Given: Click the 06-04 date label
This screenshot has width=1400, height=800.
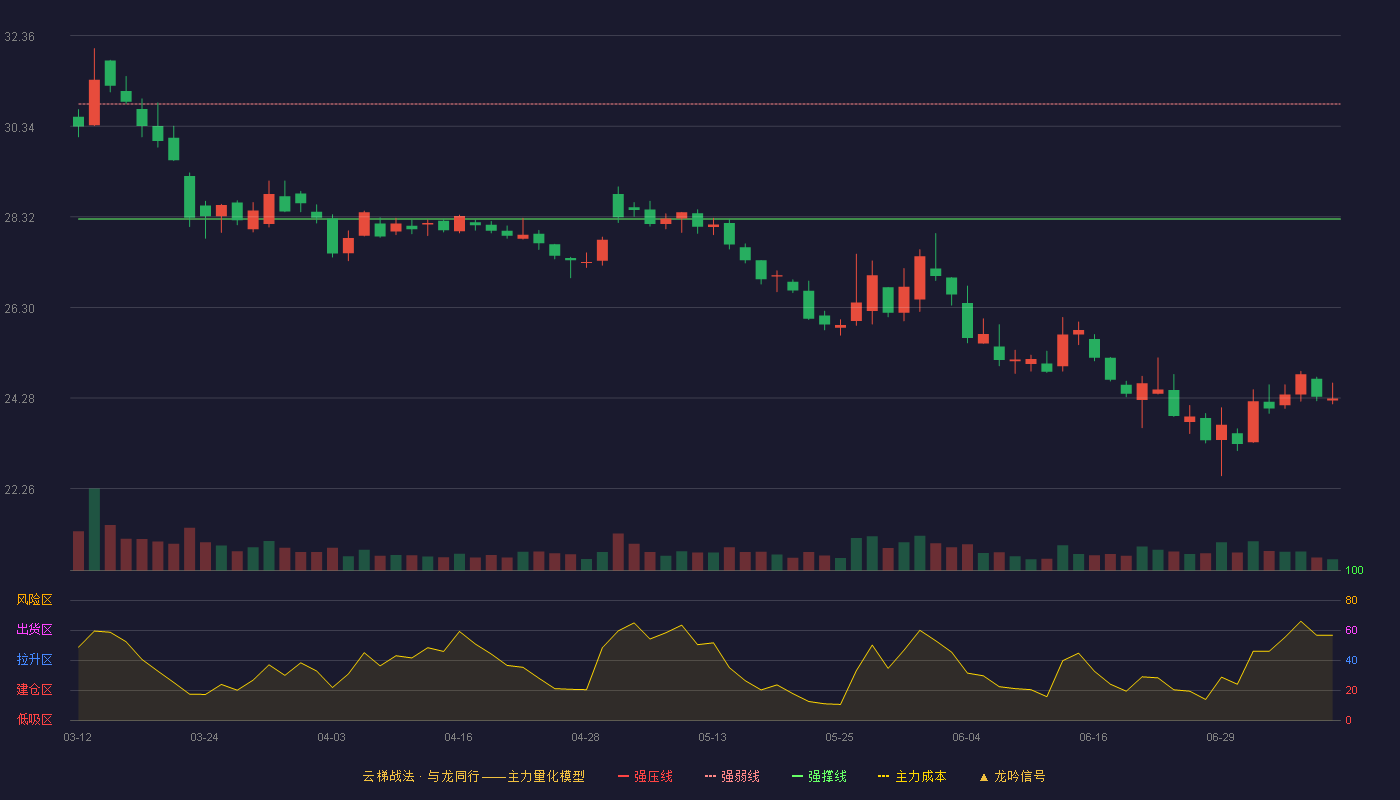Looking at the screenshot, I should point(966,737).
